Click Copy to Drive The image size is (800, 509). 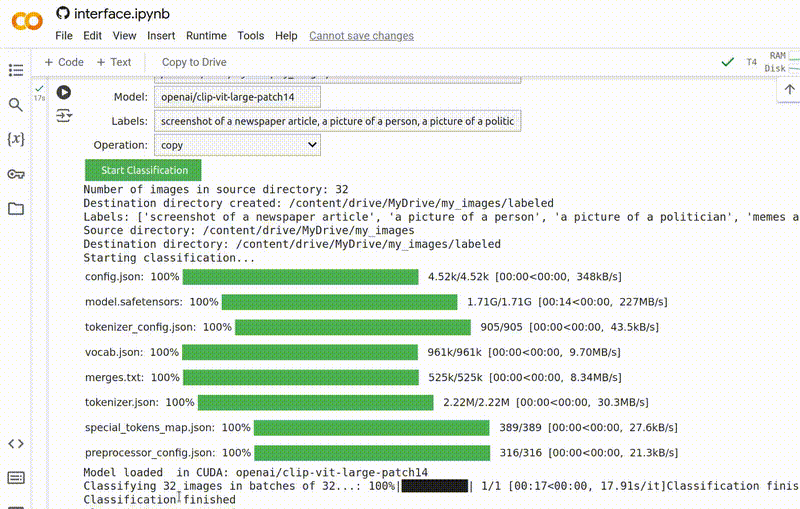[194, 62]
